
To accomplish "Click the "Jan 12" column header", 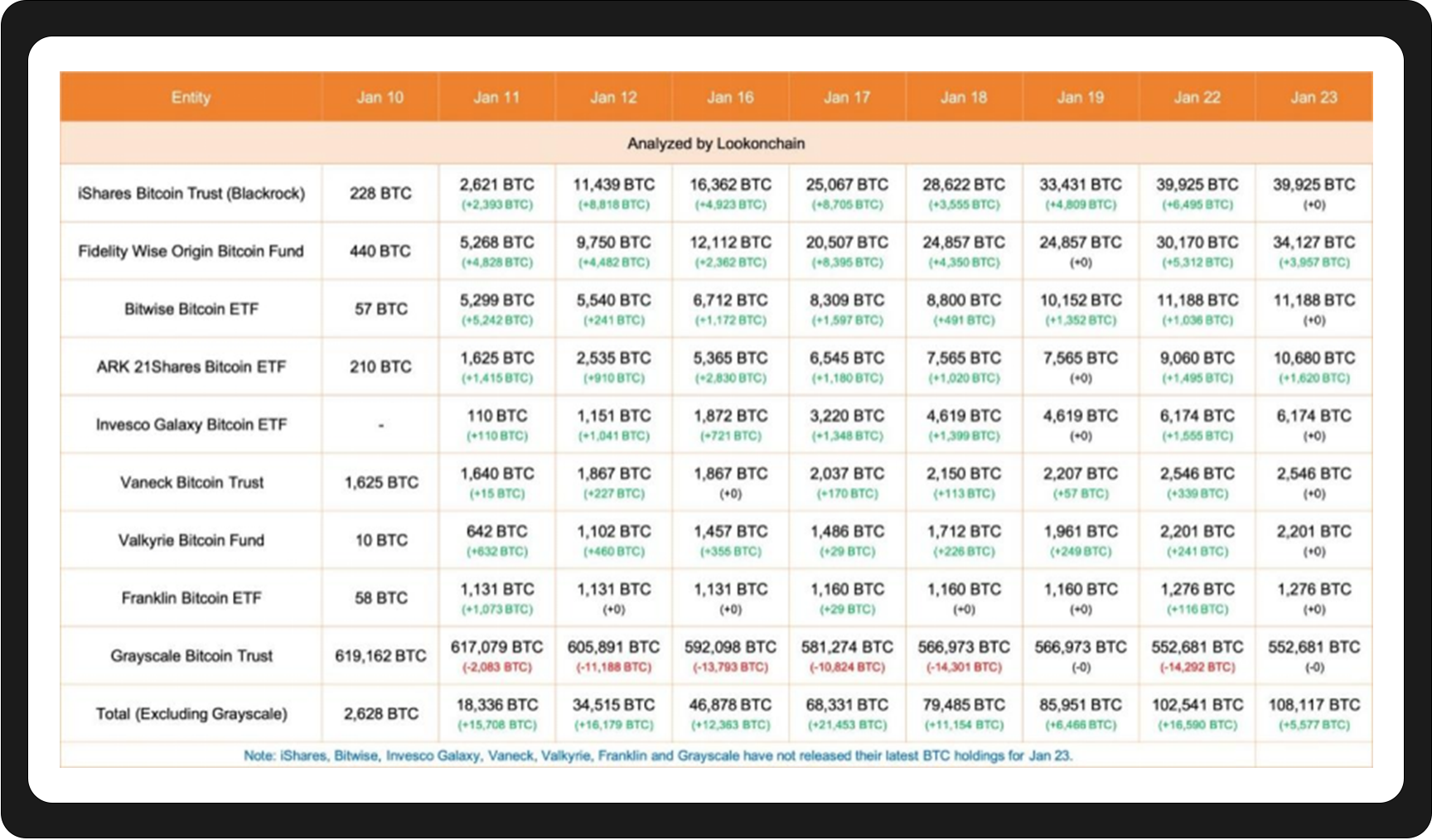I will 613,97.
